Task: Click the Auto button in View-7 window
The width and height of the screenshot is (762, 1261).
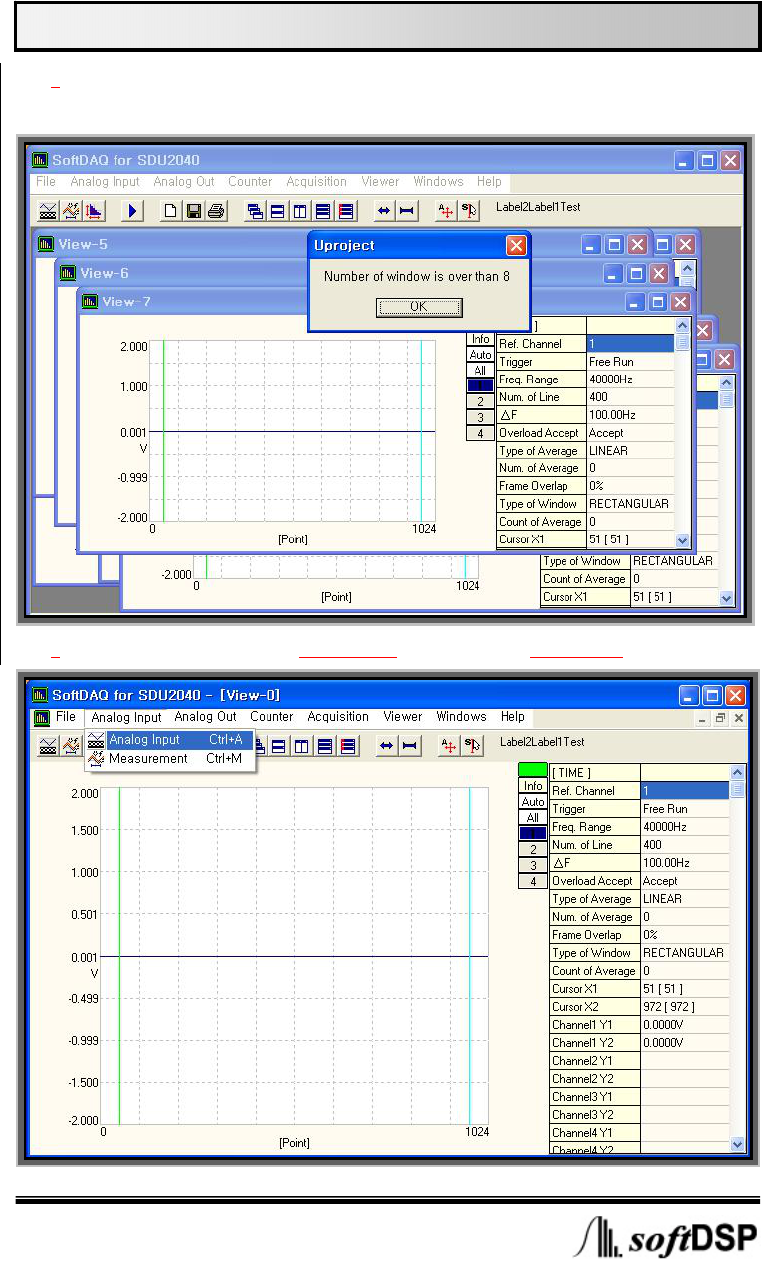Action: click(481, 355)
